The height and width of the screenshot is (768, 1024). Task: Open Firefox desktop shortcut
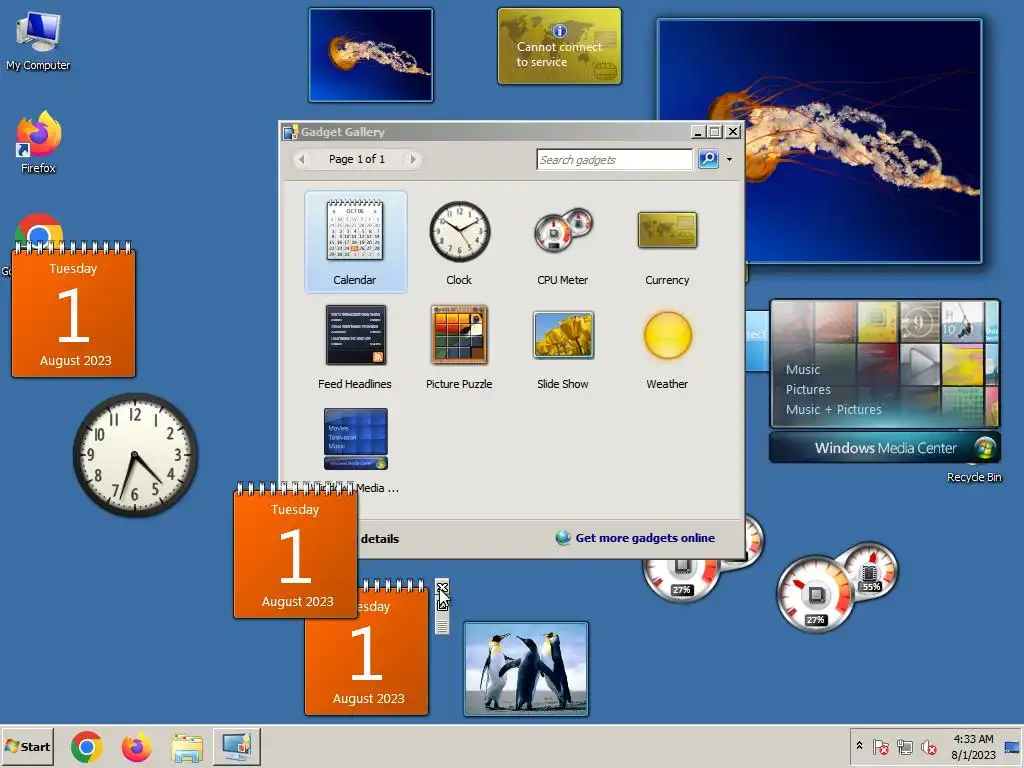38,142
